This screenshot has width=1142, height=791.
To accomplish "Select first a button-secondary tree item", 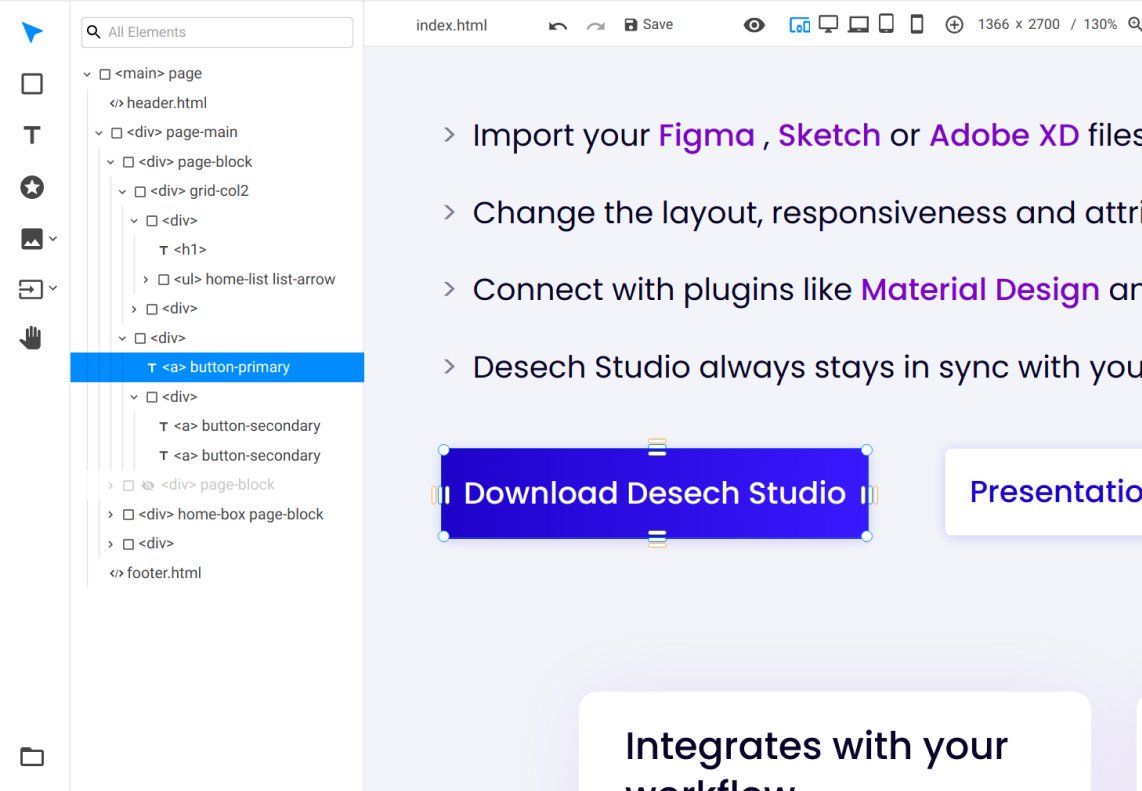I will coord(247,426).
